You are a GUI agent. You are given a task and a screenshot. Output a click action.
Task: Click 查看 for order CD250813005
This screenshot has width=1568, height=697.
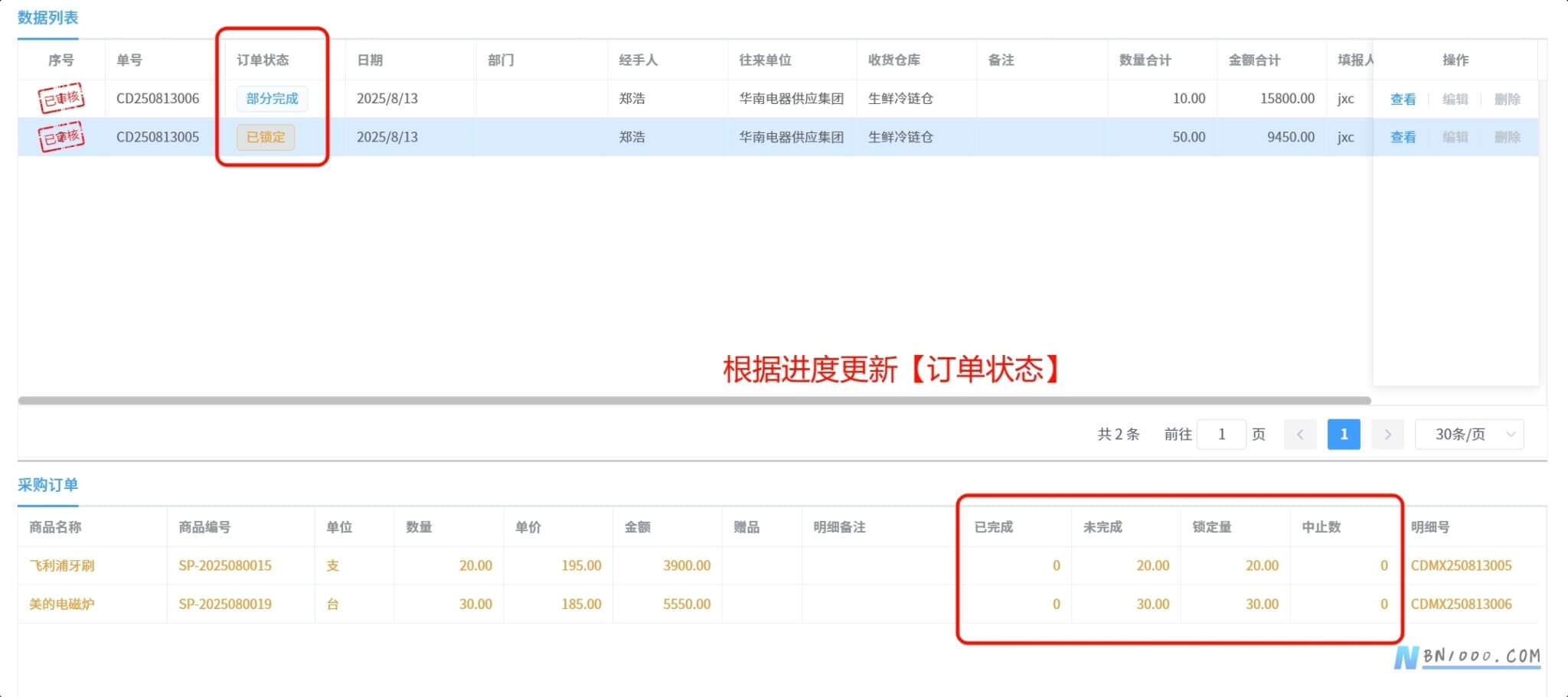(x=1403, y=137)
